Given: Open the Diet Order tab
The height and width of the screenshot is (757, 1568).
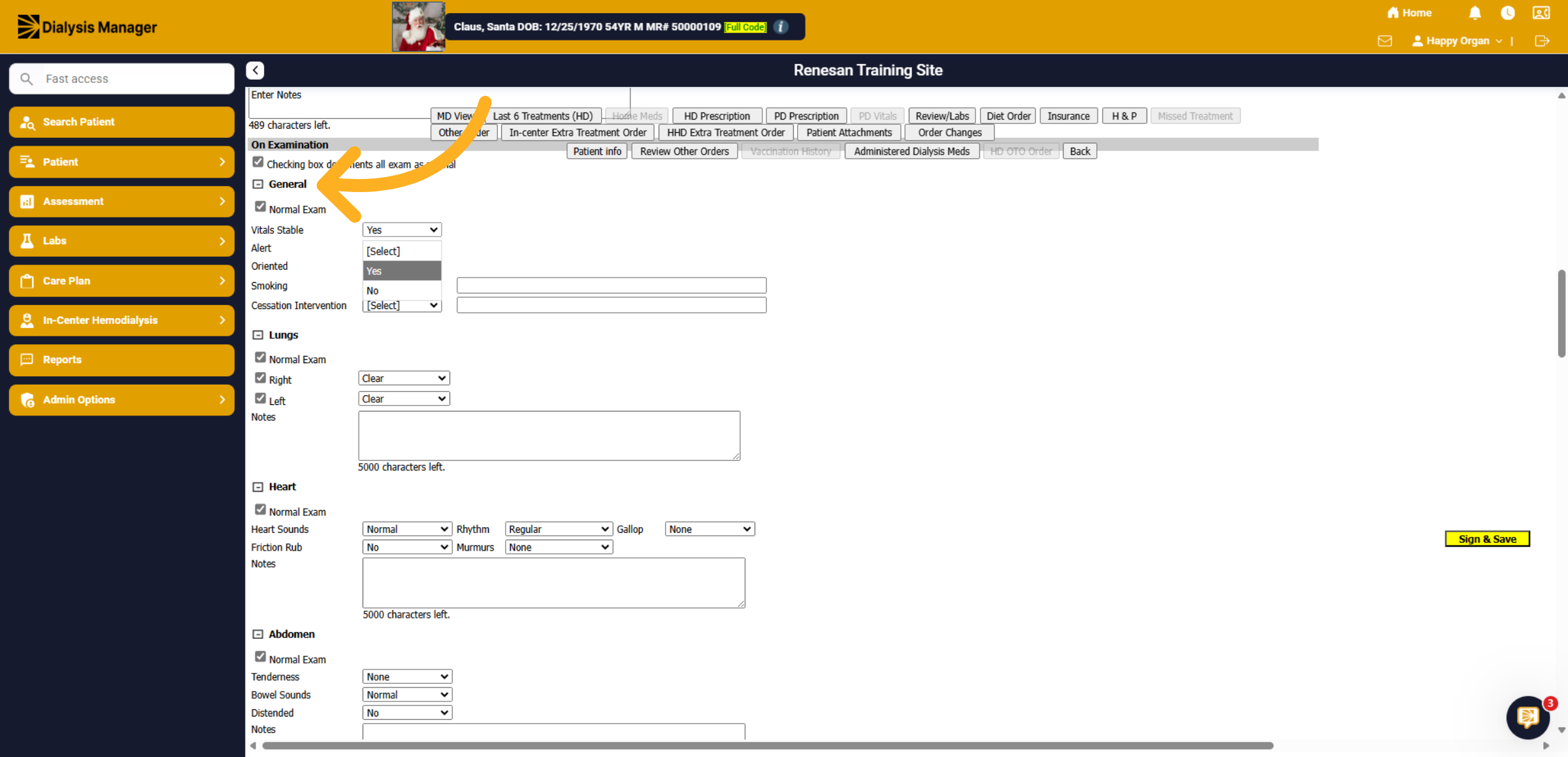Looking at the screenshot, I should tap(1008, 116).
